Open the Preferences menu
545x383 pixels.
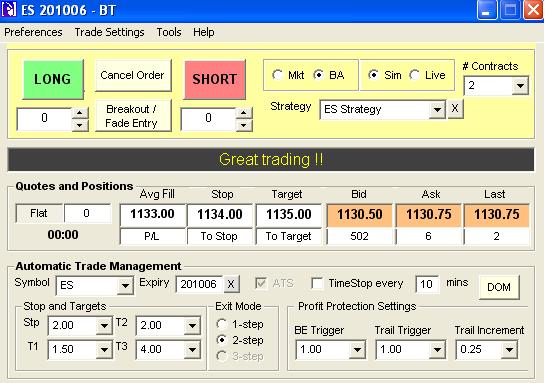pos(33,32)
